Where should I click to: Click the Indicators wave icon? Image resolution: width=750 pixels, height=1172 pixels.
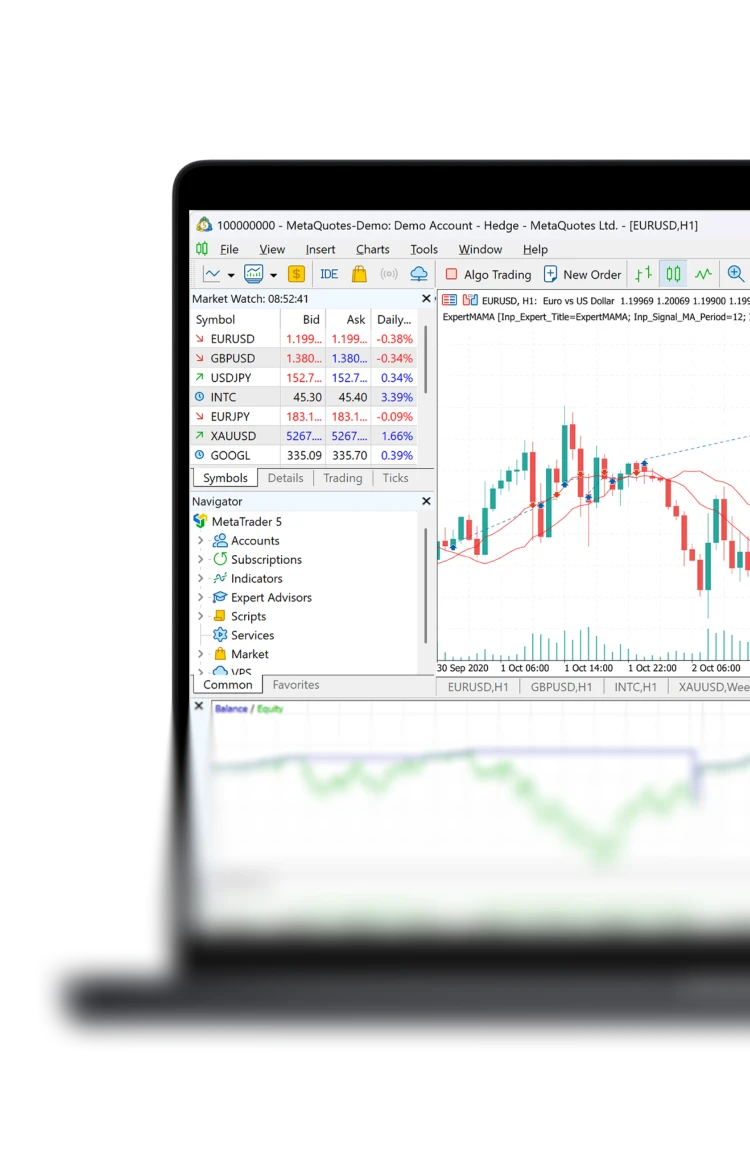point(220,579)
